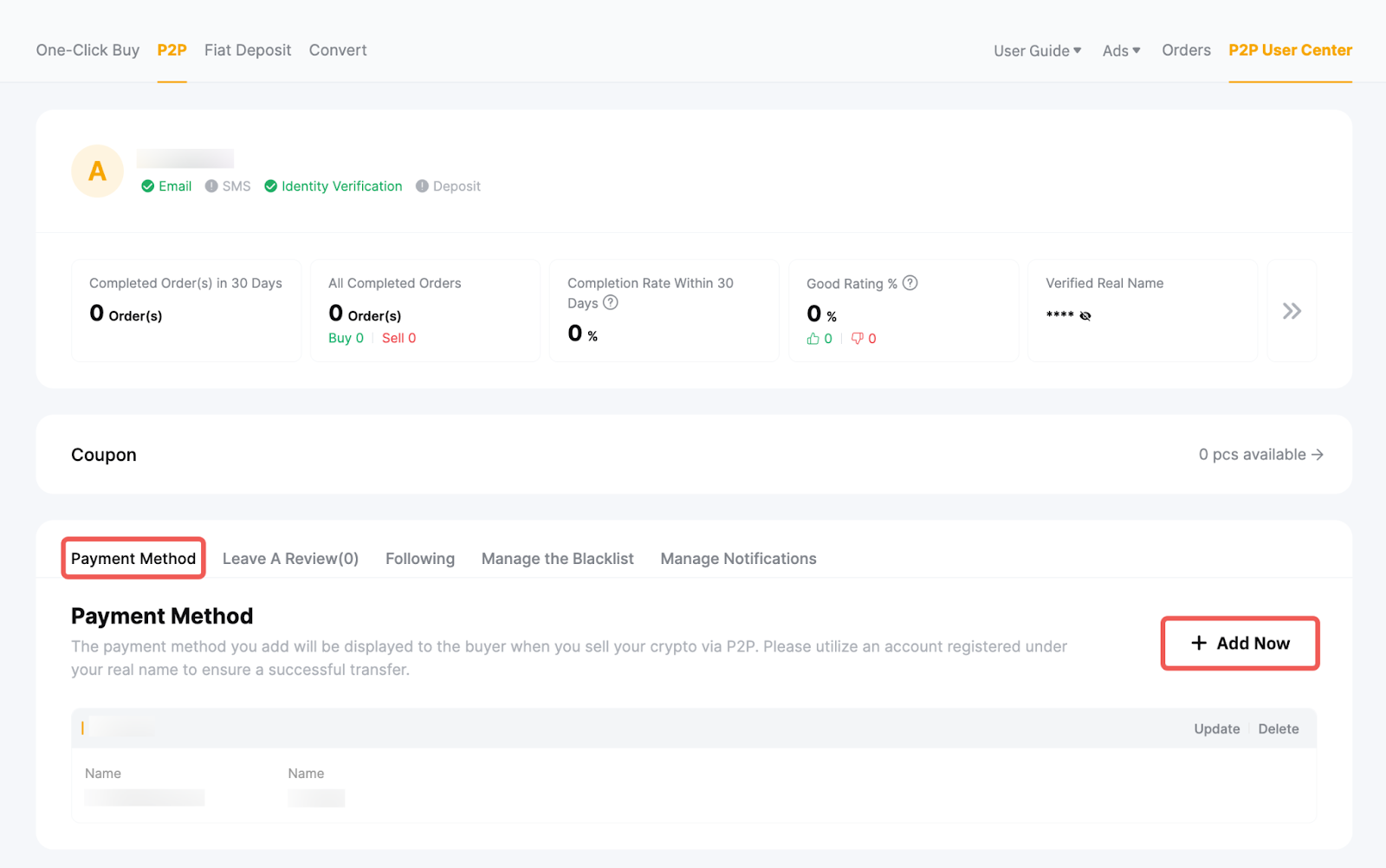Click the thumbs down rating icon
Viewport: 1386px width, 868px height.
857,339
